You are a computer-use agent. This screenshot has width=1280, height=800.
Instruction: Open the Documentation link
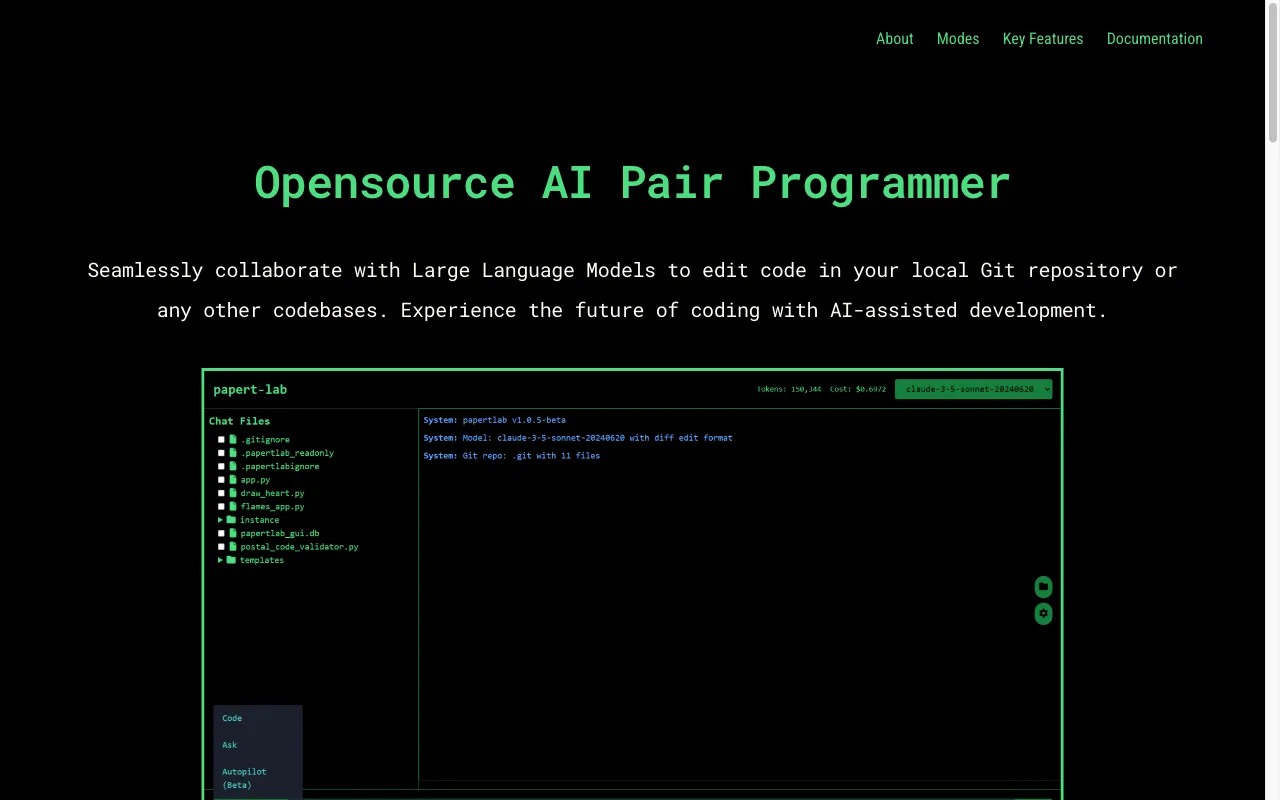point(1154,39)
